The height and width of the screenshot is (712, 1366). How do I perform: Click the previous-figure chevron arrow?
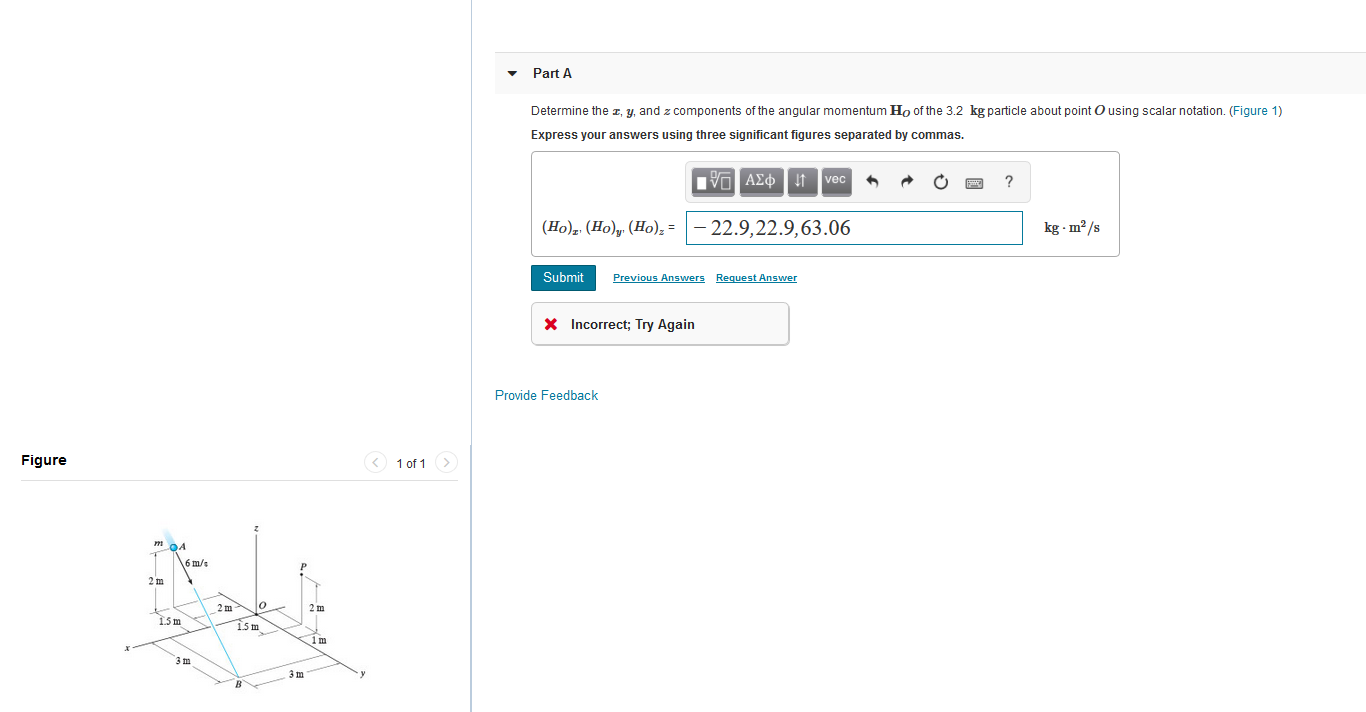pyautogui.click(x=375, y=462)
